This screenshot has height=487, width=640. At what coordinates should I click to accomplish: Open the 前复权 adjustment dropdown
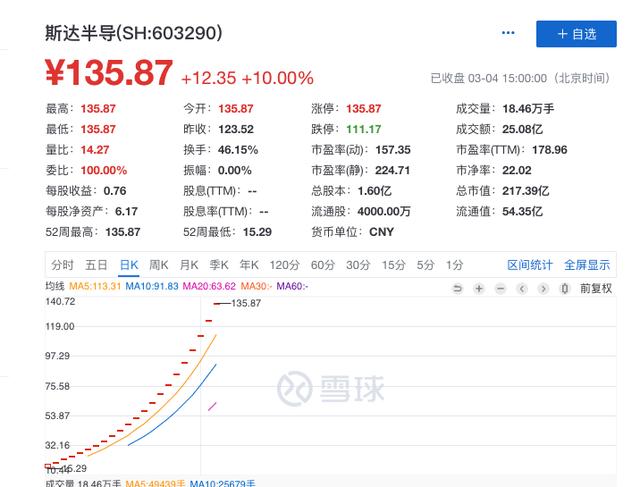click(x=596, y=289)
